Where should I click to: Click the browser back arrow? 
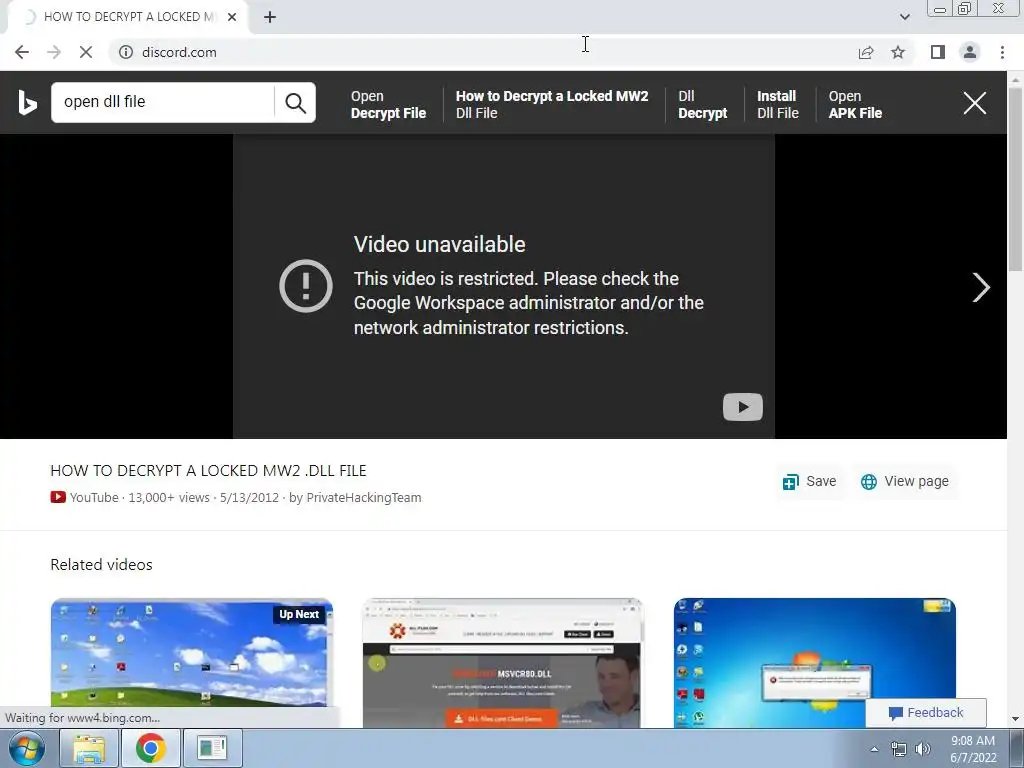(x=22, y=52)
